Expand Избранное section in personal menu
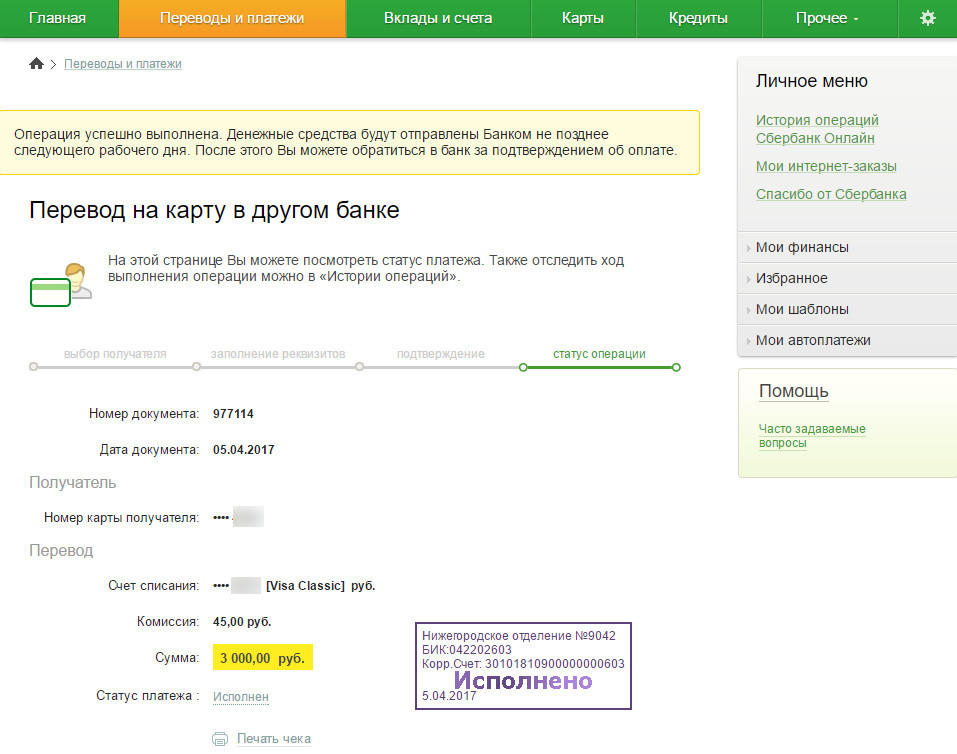 [x=847, y=278]
